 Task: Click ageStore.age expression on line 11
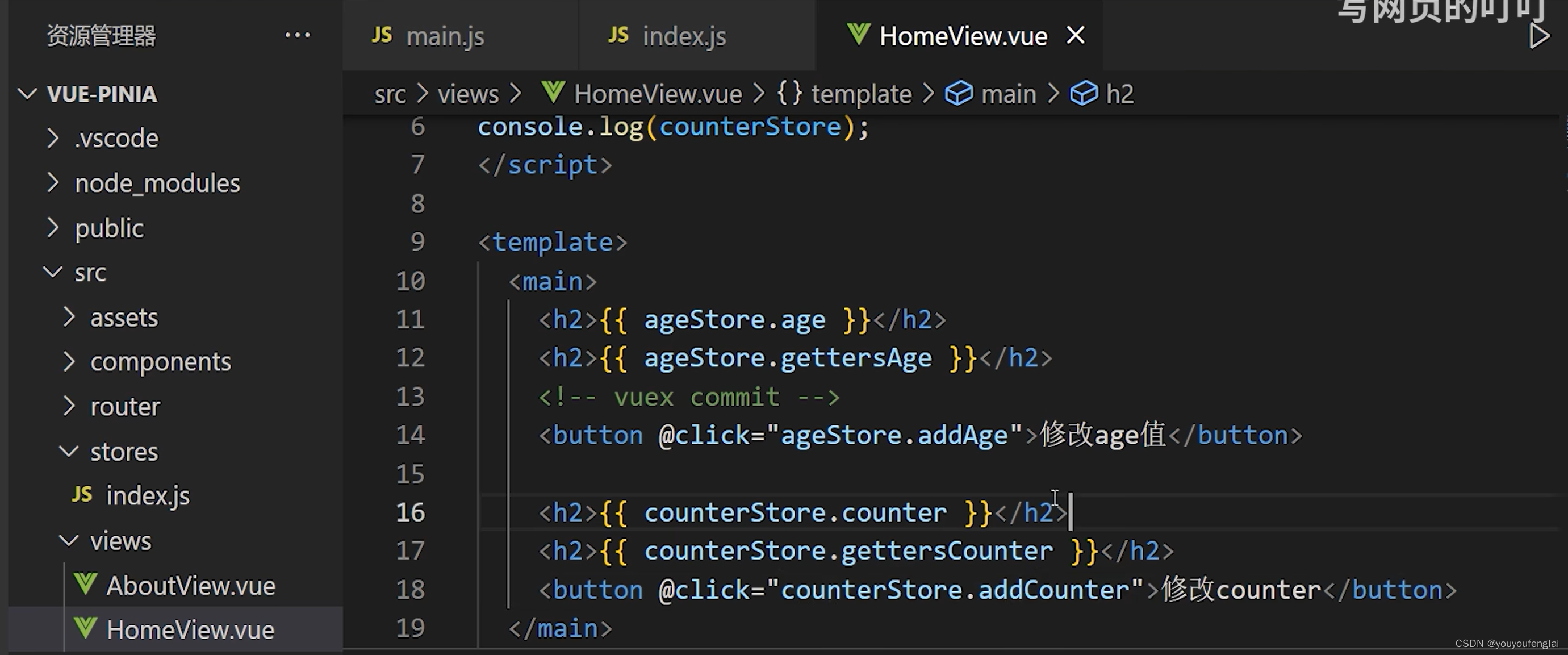click(x=735, y=320)
